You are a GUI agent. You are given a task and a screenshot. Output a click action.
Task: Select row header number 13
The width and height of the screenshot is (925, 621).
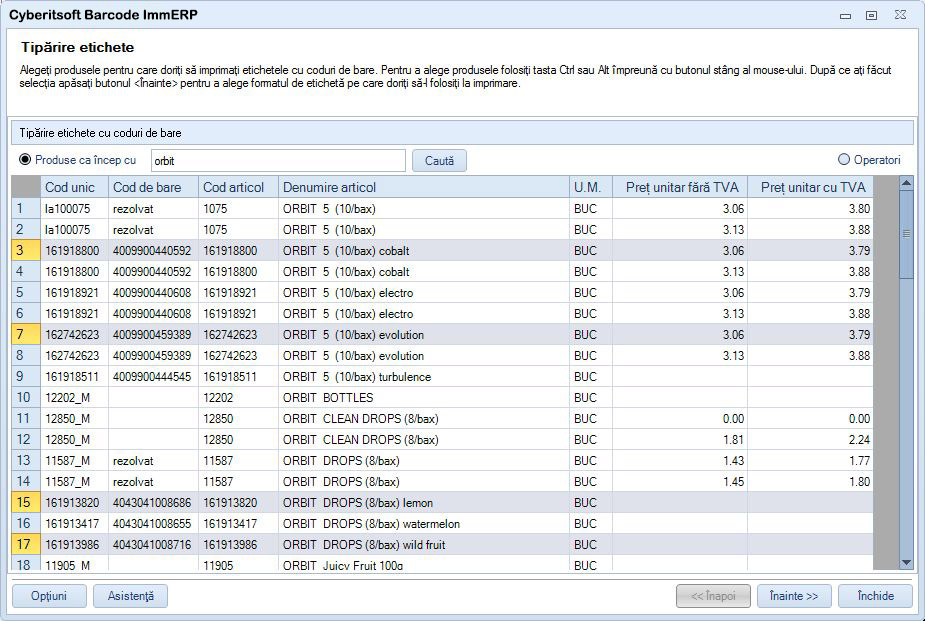(26, 461)
